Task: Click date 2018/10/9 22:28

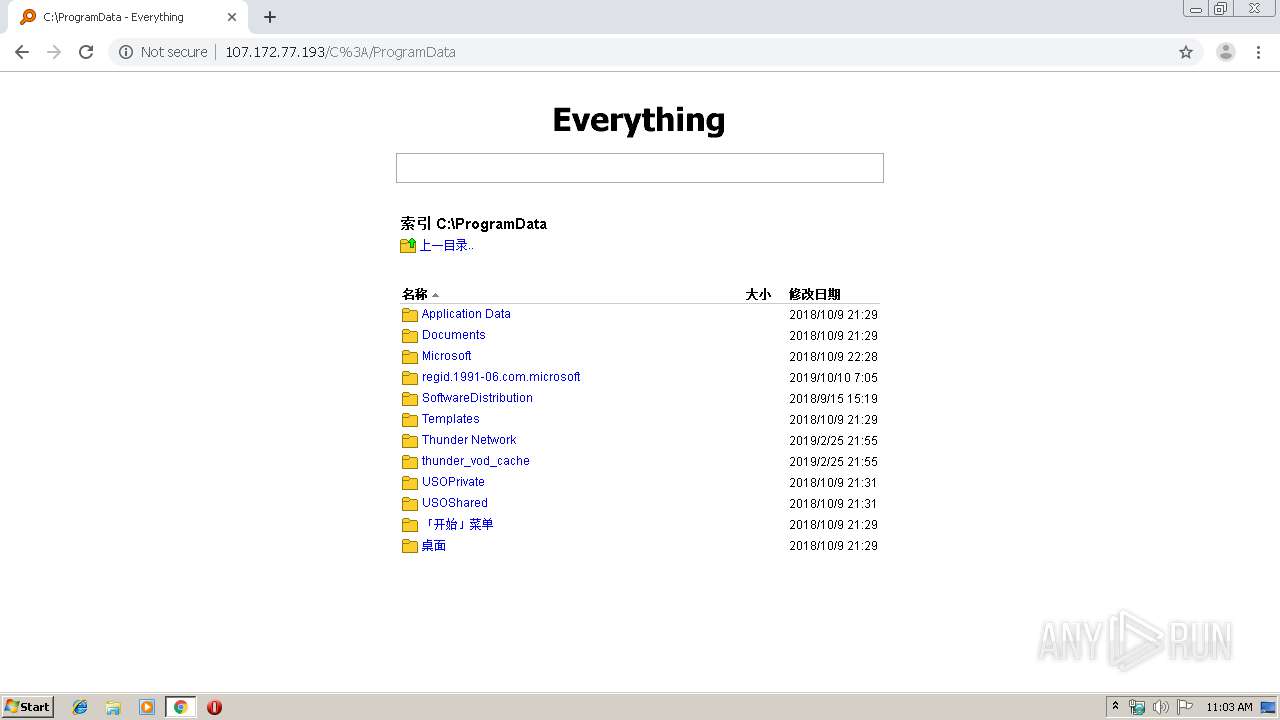Action: [834, 356]
